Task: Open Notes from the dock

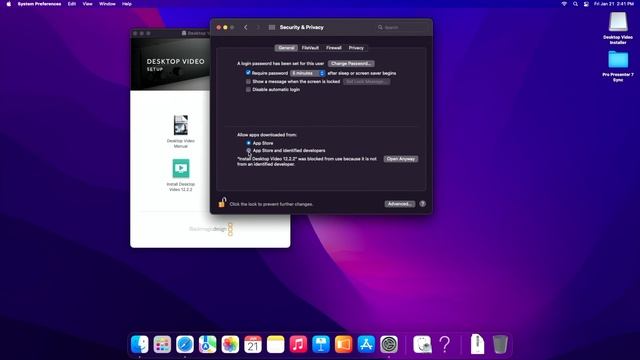Action: click(276, 344)
